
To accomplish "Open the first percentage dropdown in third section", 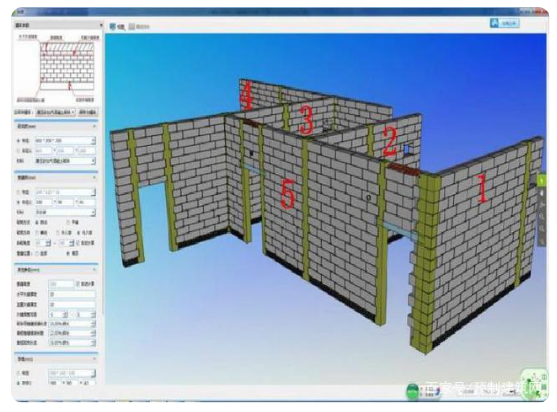I will 72,324.
